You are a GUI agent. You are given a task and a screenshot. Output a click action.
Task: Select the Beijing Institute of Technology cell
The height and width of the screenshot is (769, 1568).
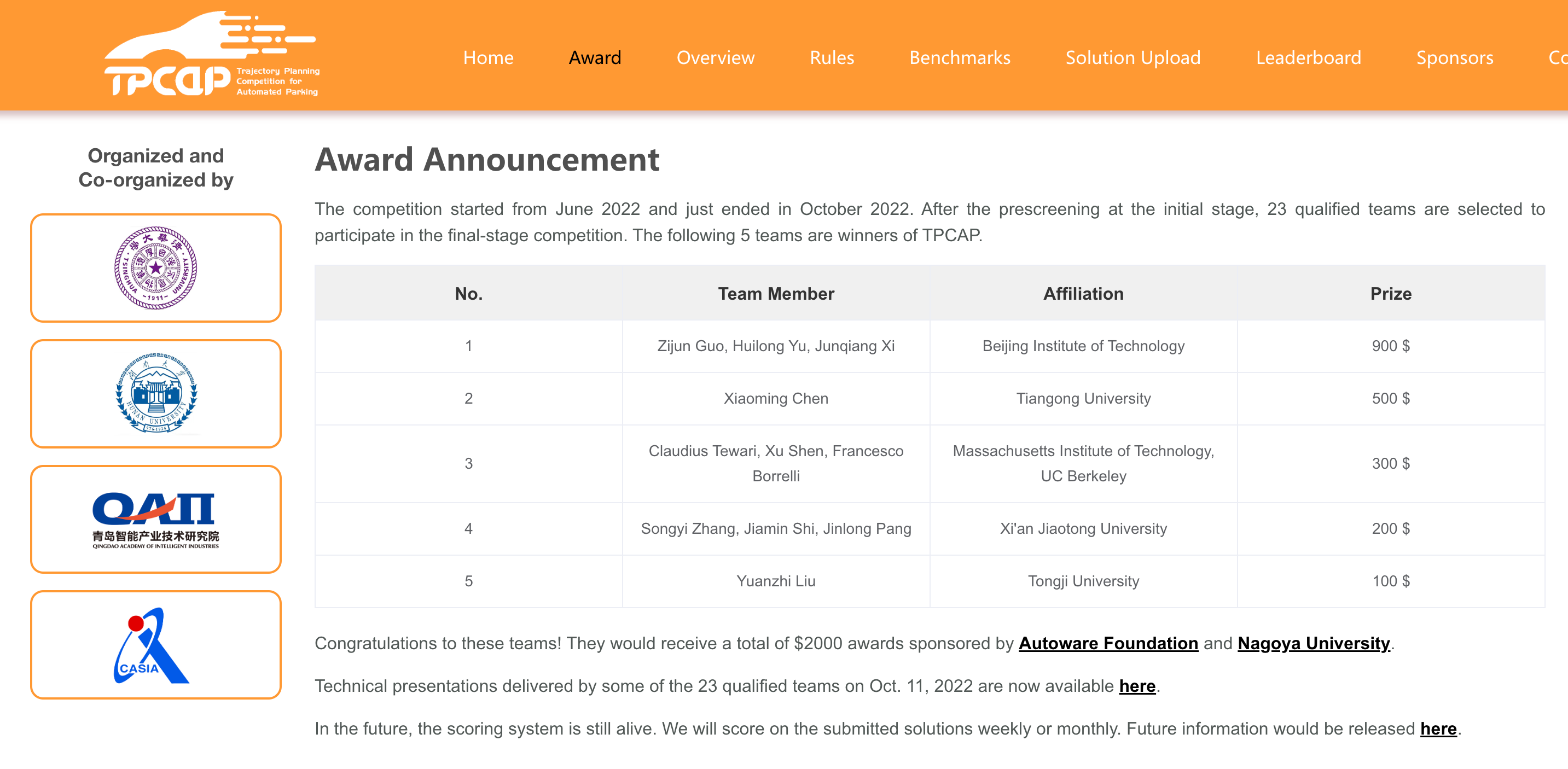coord(1083,346)
